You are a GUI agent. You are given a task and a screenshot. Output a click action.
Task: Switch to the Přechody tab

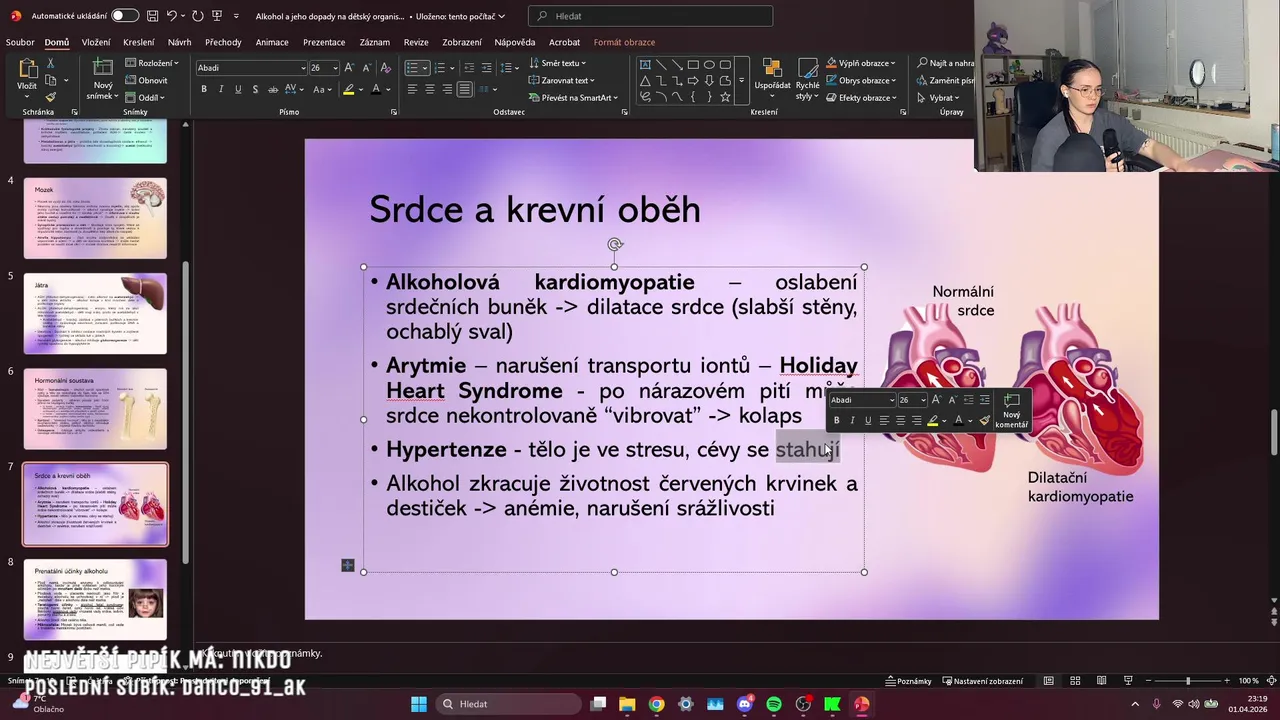pyautogui.click(x=223, y=42)
